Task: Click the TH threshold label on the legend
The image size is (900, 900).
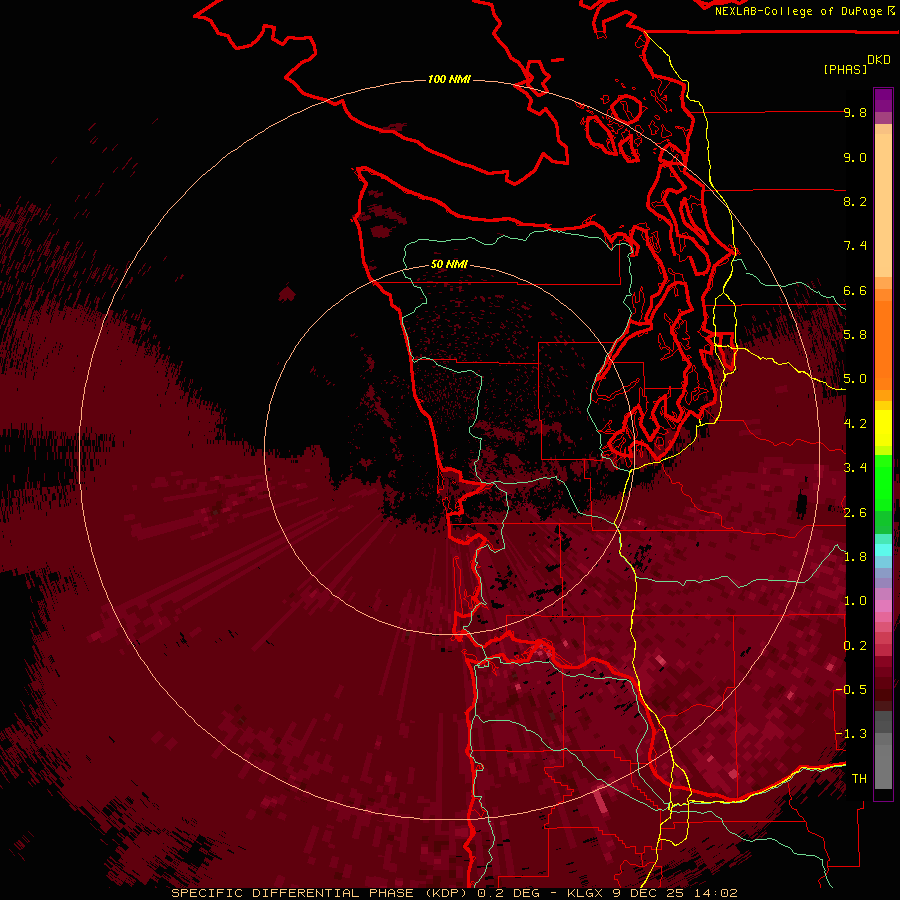Action: 859,779
